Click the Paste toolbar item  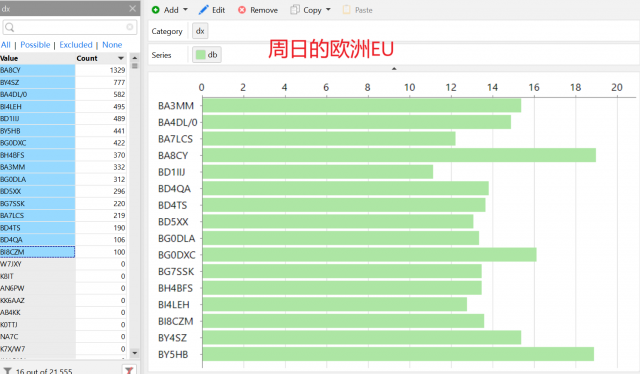[x=358, y=10]
